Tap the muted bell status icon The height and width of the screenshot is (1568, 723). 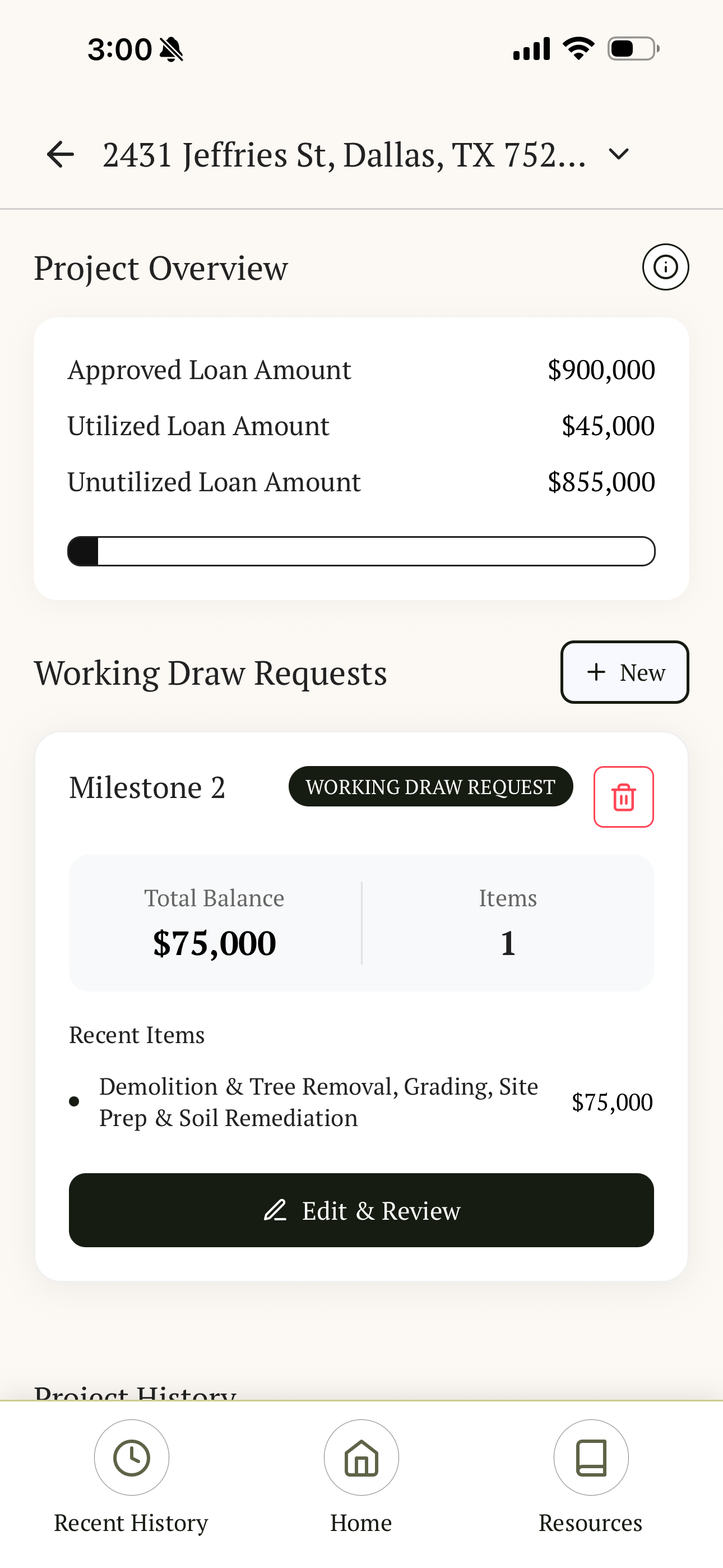pyautogui.click(x=171, y=49)
